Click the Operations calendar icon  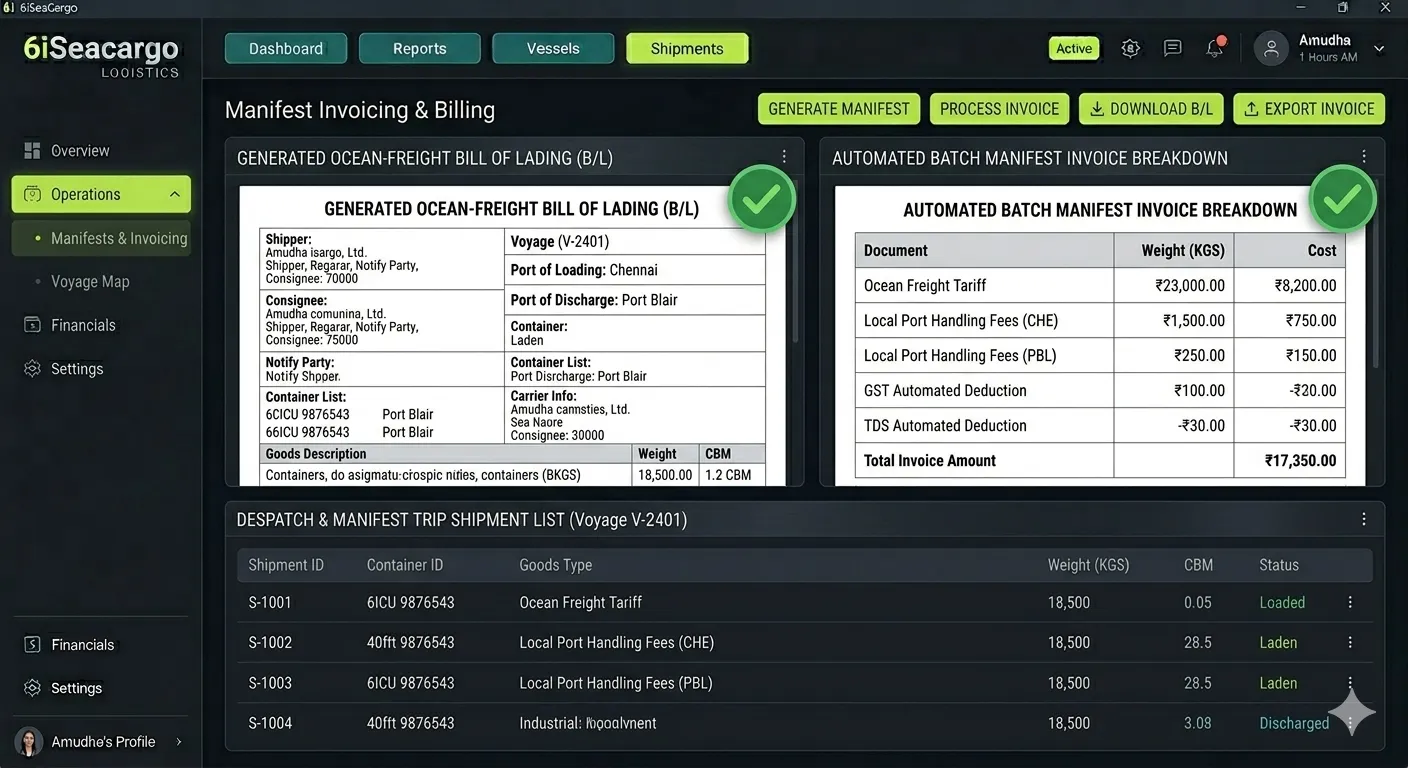coord(32,194)
